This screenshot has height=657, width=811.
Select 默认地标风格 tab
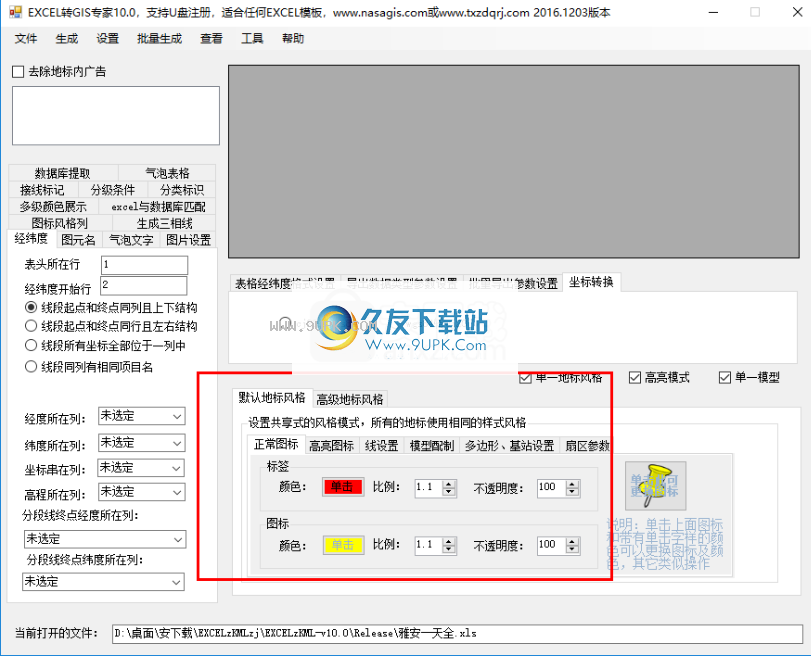(x=272, y=397)
